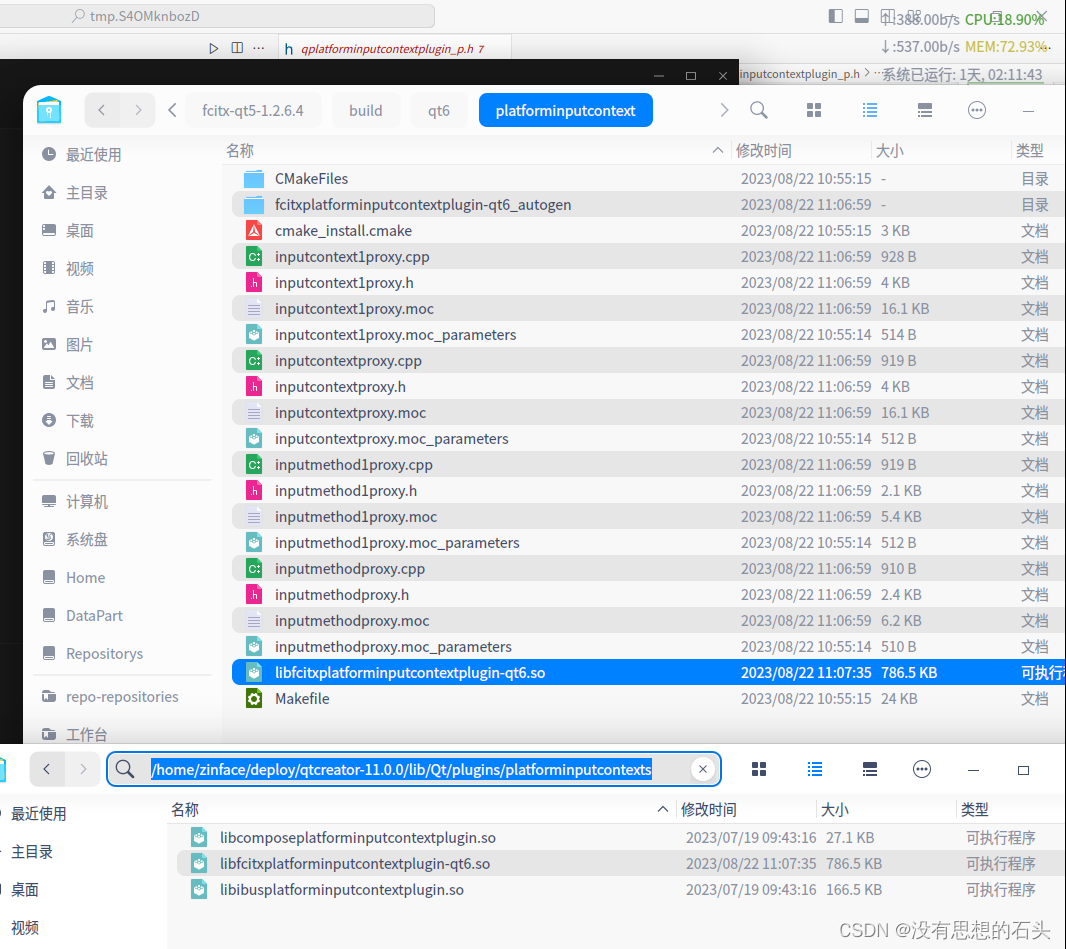Go back in lower file manager
The image size is (1066, 949).
[47, 770]
